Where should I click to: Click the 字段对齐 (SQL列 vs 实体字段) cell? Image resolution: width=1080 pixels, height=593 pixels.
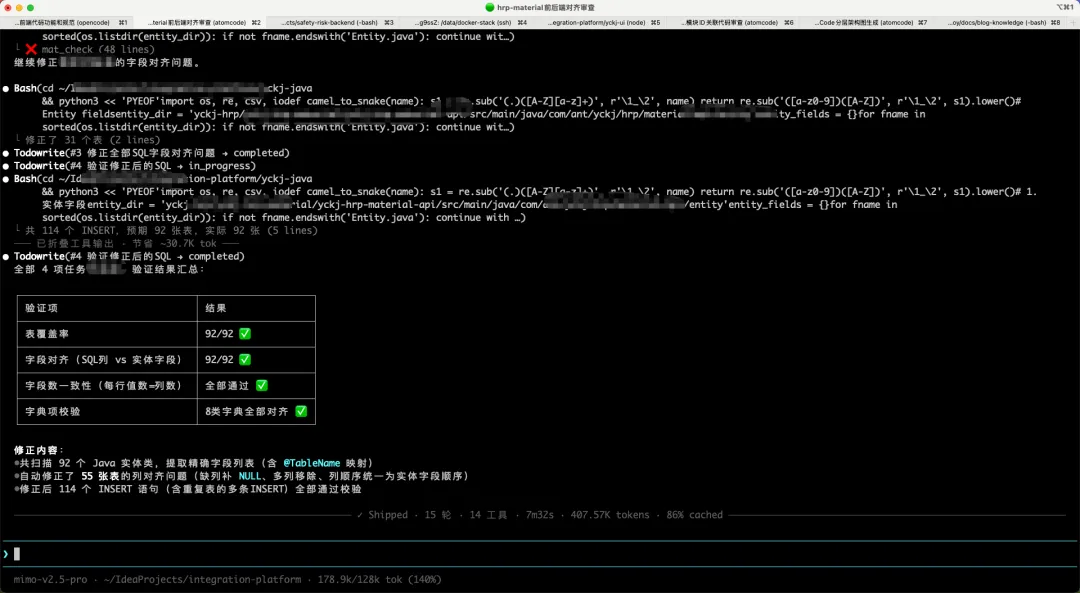pos(107,360)
